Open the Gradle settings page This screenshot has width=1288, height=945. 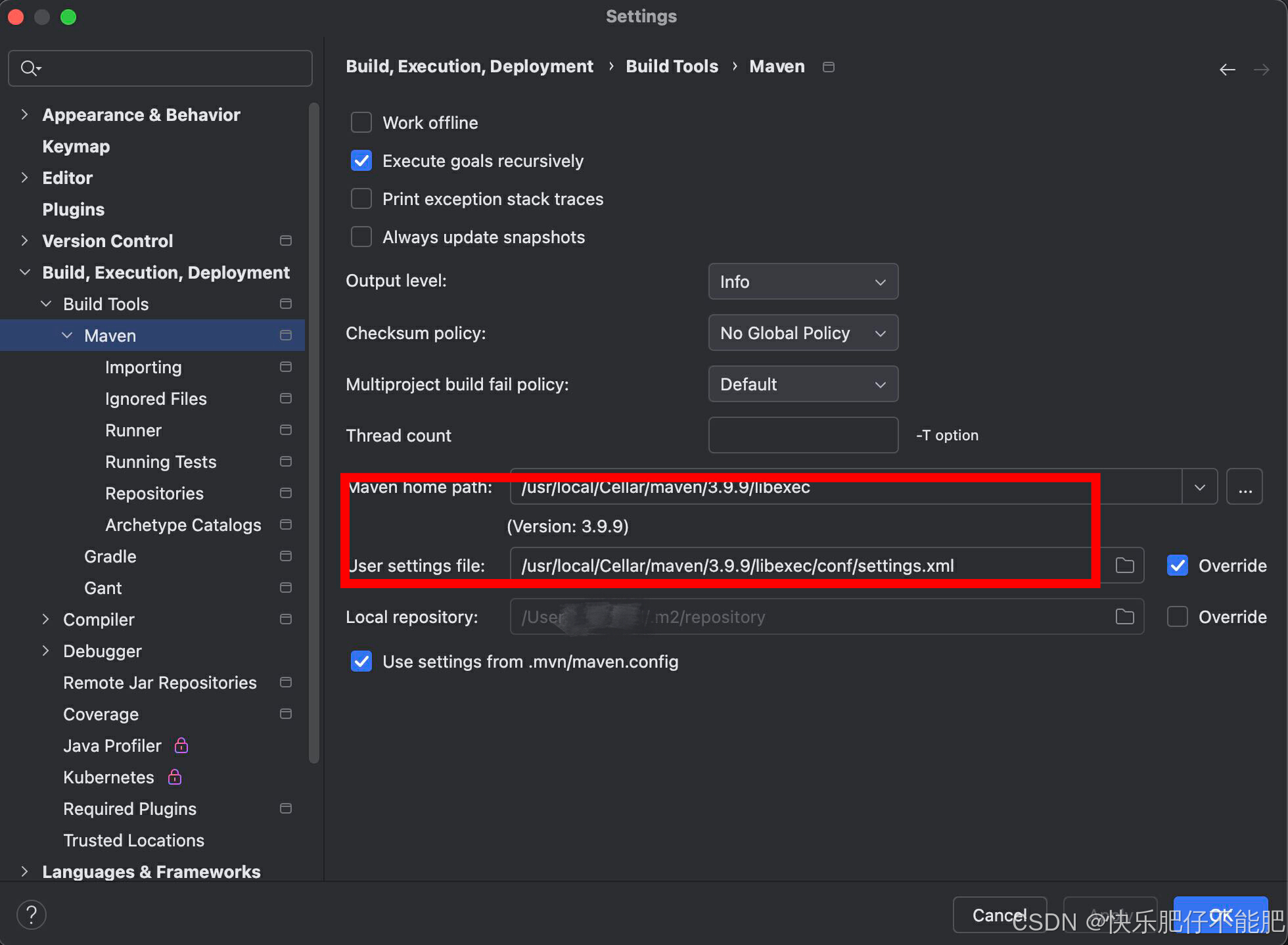tap(110, 557)
